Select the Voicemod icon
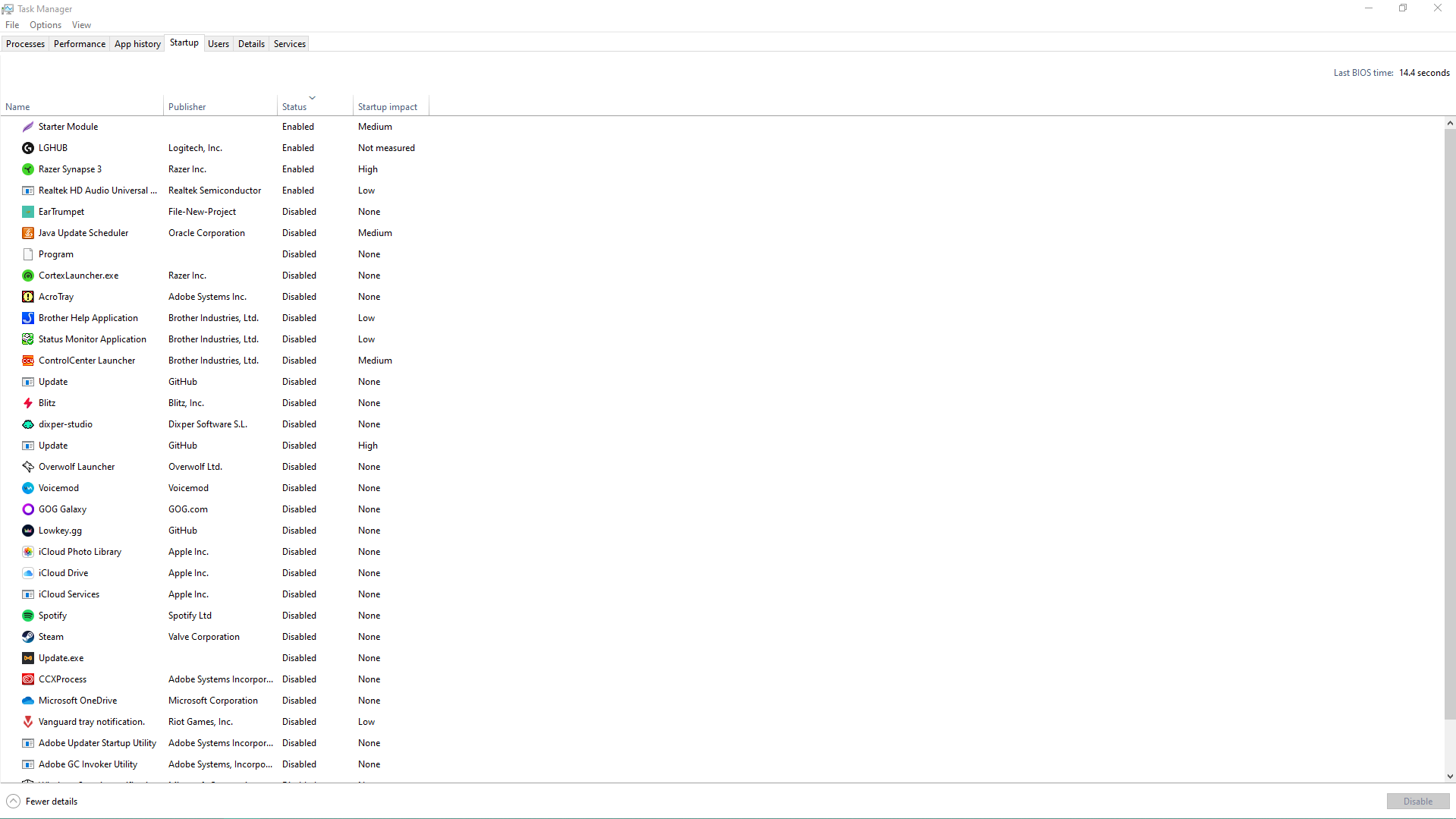Screen dimensions: 1456x819 point(28,488)
